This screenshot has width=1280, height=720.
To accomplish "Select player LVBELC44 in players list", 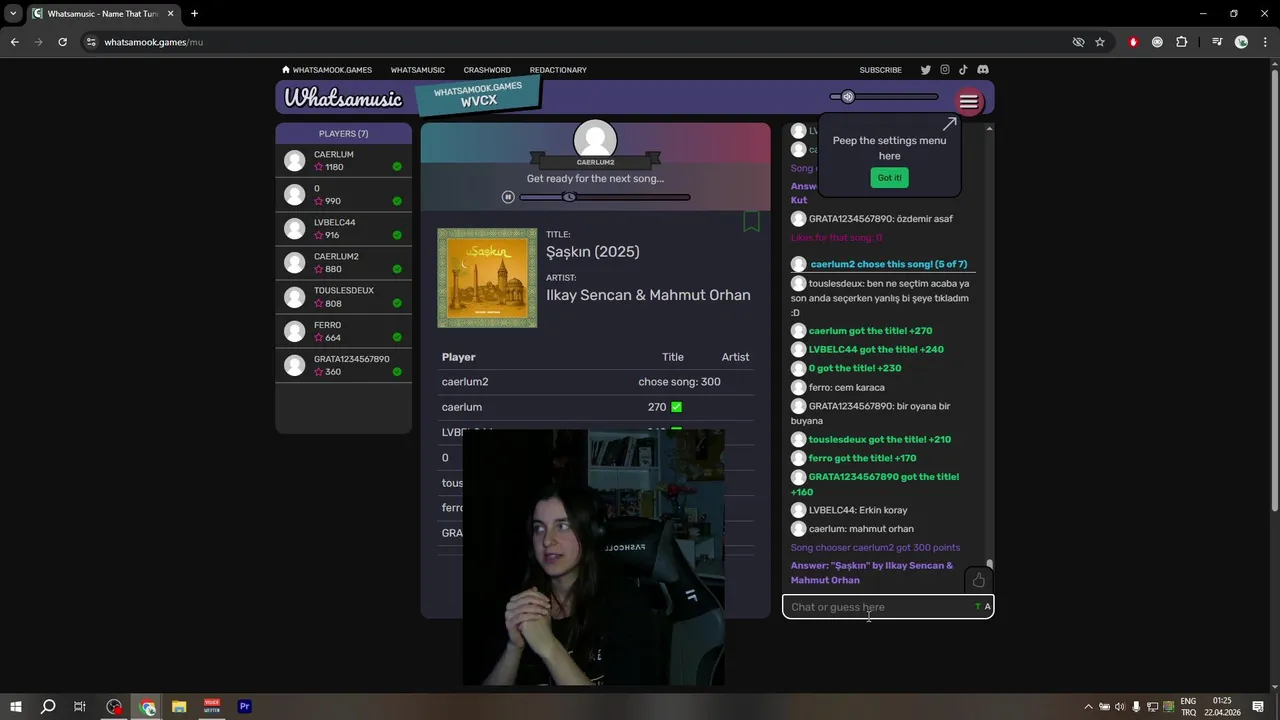I will (343, 229).
